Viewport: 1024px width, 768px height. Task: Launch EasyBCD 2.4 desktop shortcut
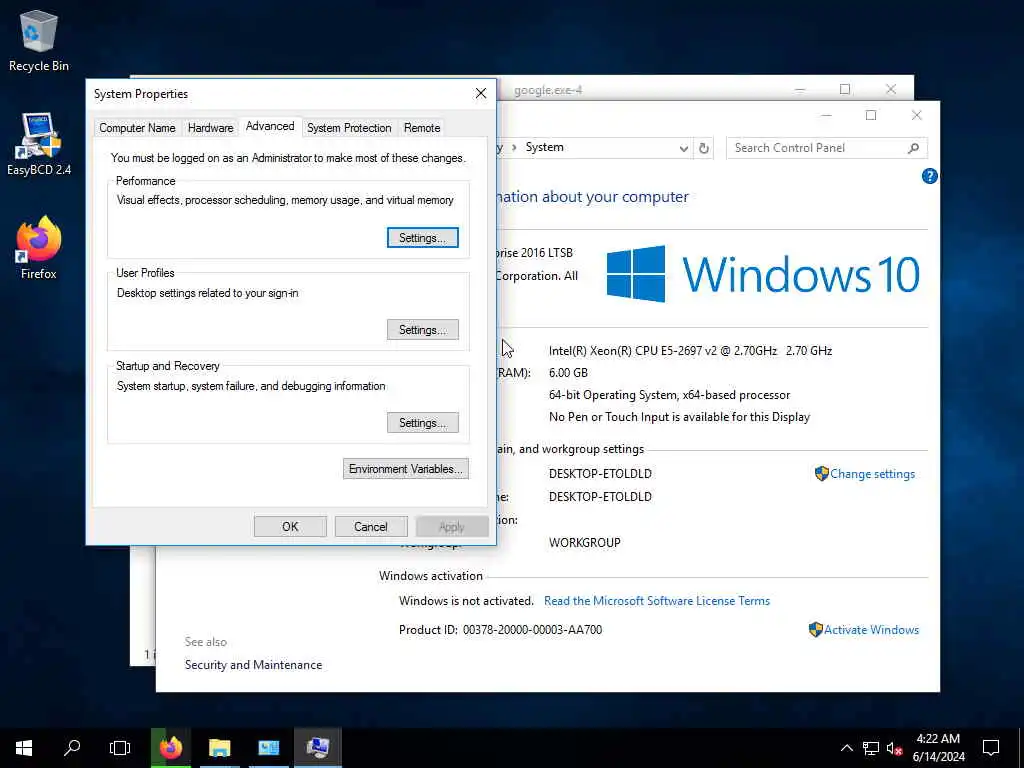[39, 144]
